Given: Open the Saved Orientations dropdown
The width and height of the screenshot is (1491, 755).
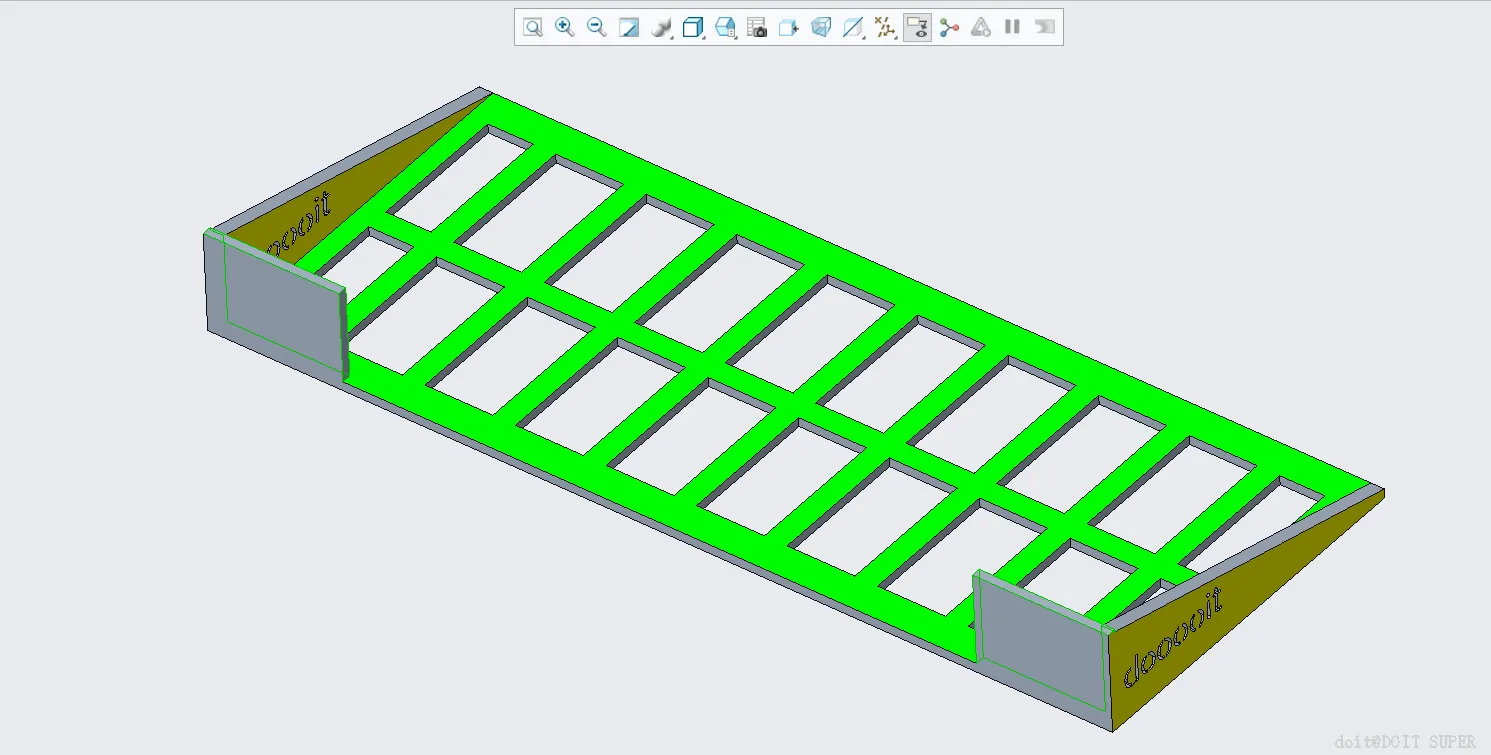Looking at the screenshot, I should [x=725, y=27].
